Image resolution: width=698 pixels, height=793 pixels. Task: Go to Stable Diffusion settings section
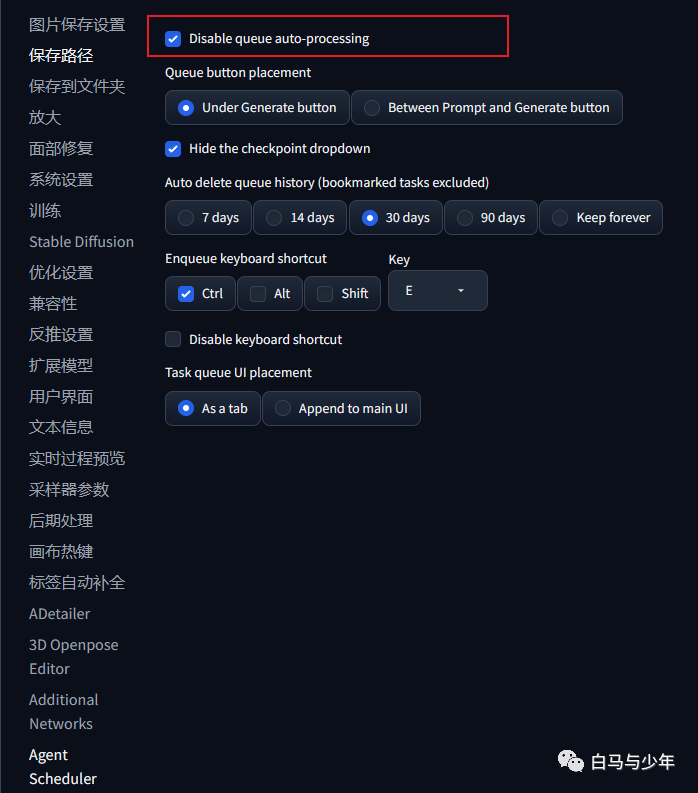tap(81, 242)
